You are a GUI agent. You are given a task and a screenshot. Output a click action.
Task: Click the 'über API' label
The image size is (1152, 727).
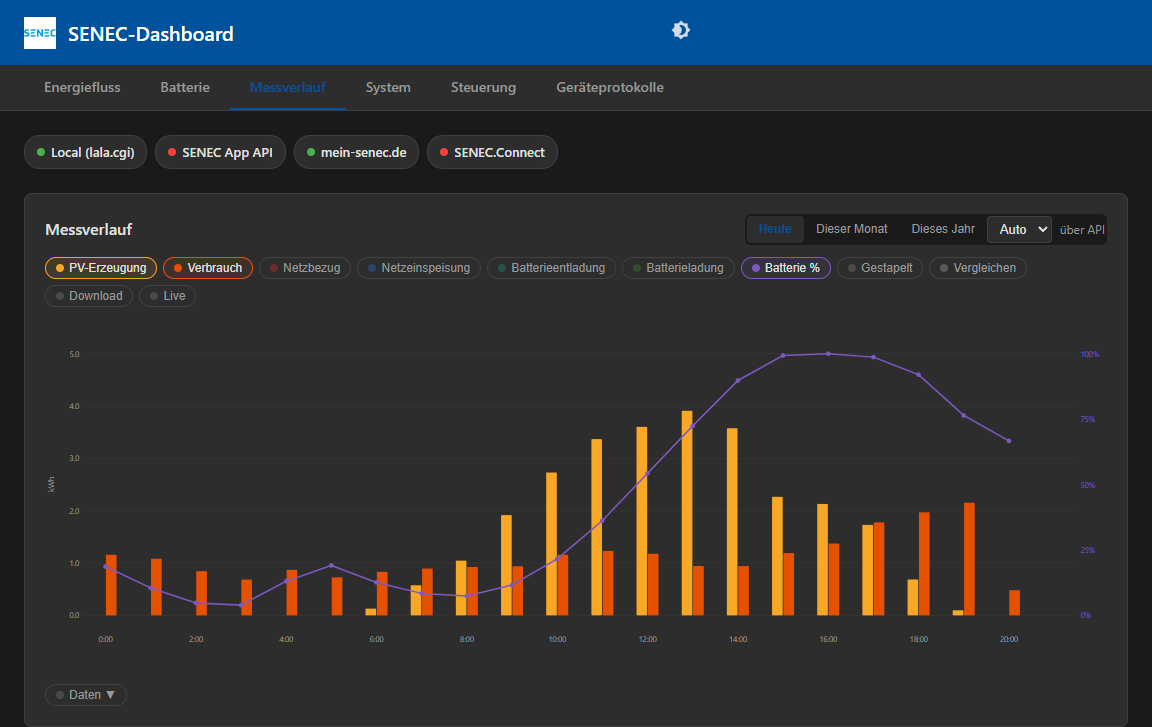(x=1081, y=230)
